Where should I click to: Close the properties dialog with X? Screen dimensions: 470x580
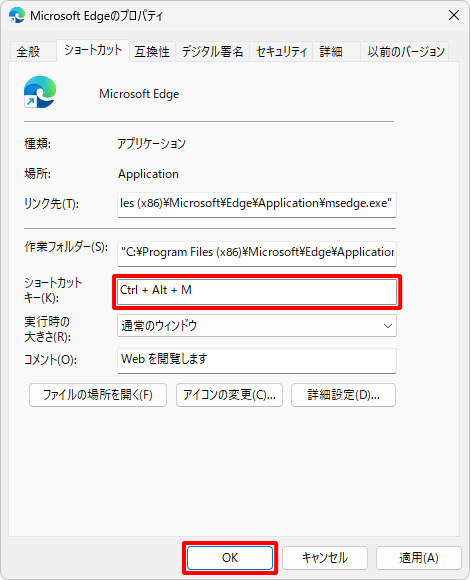[454, 15]
